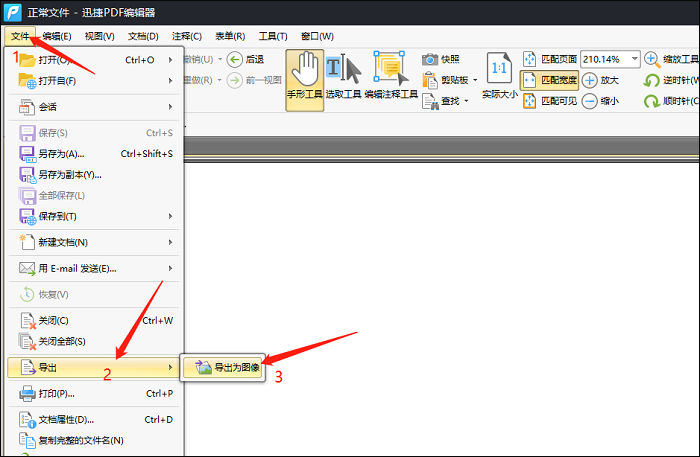Screen dimensions: 700x457
Task: Choose 用 E-mail 发送(E)... entry
Action: pos(94,268)
